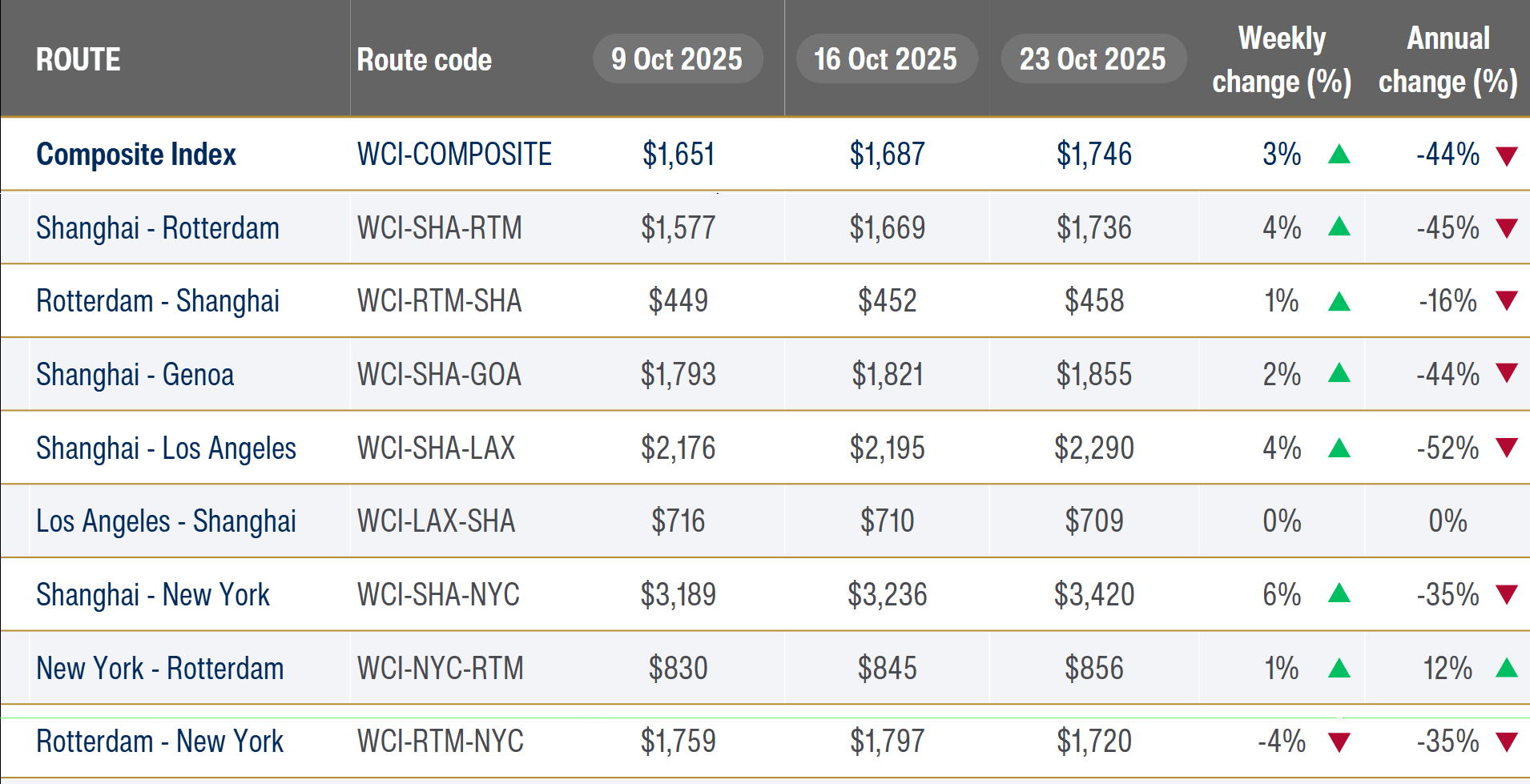
Task: Click the green annual arrow in New York - Rotterdam row
Action: click(x=1507, y=668)
